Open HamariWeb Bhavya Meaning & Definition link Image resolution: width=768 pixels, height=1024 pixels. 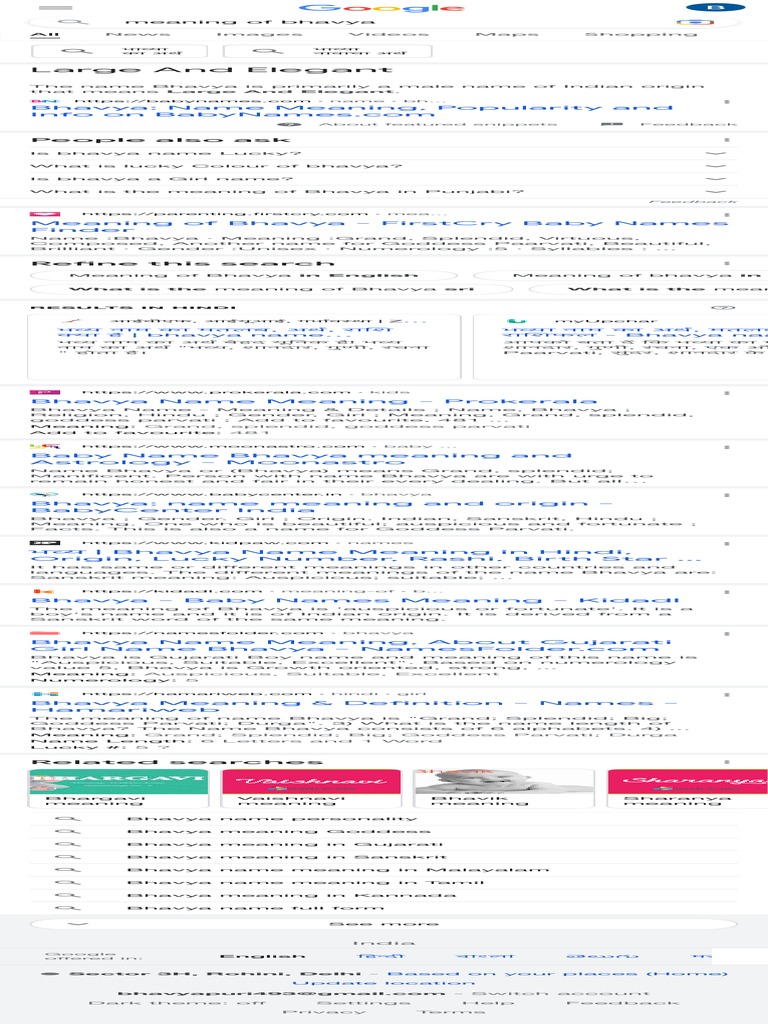(x=353, y=706)
